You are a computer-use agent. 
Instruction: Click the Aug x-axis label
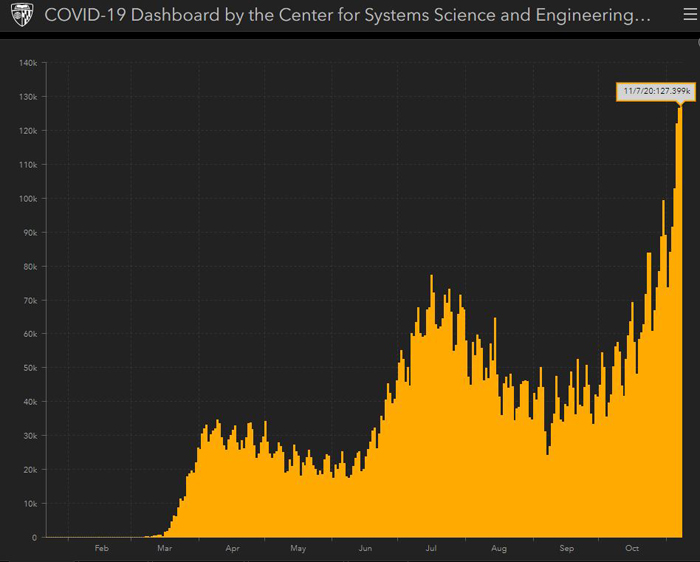click(x=499, y=548)
